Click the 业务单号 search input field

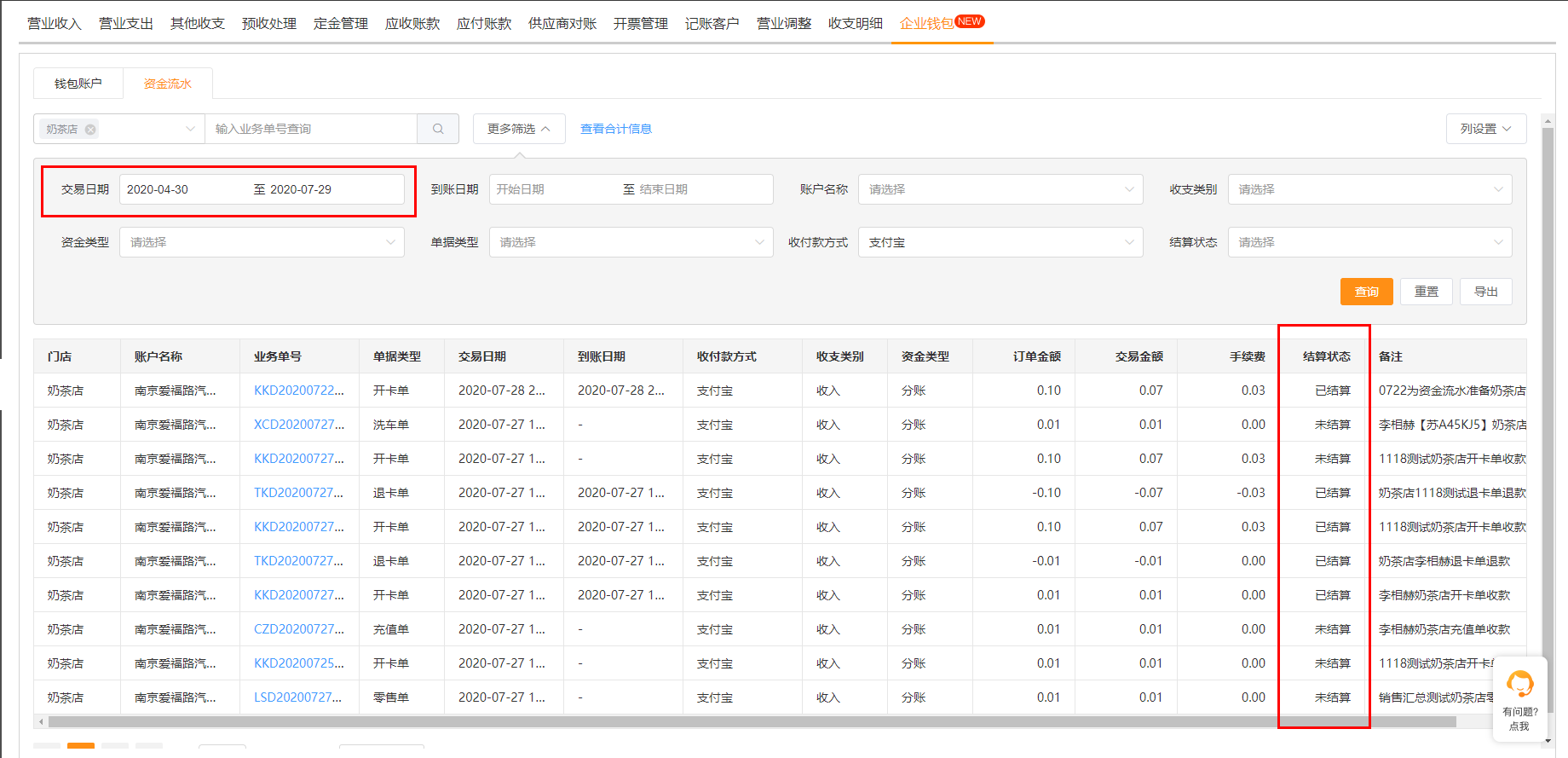311,129
